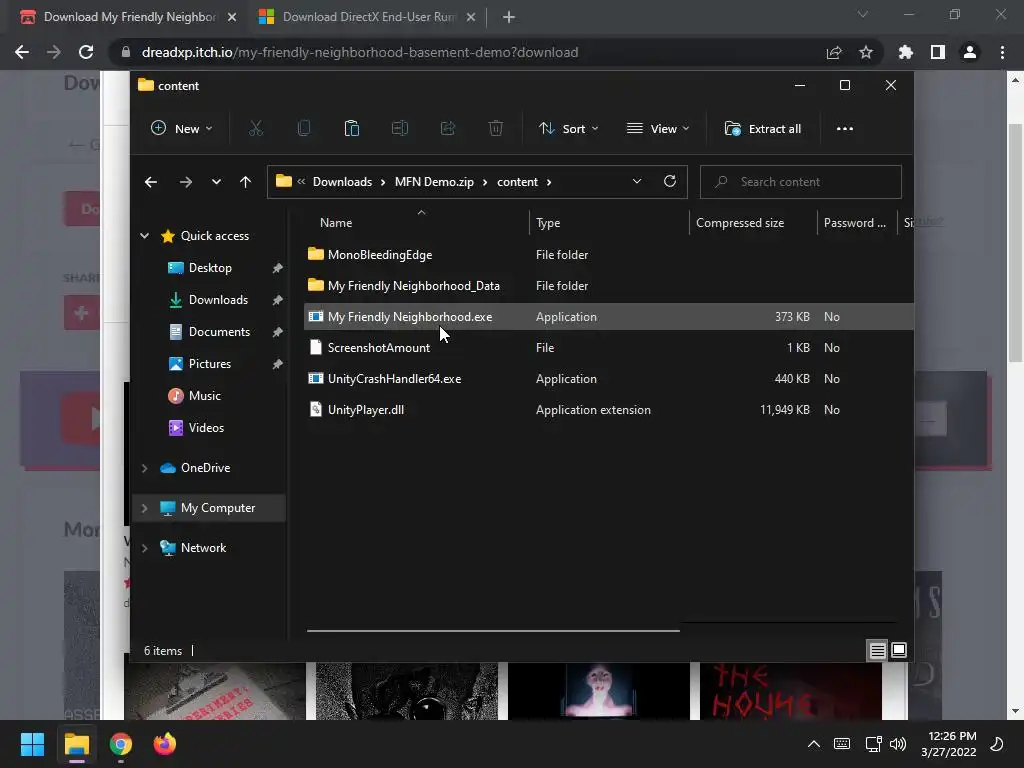1024x768 pixels.
Task: Open Downloads in Quick access
Action: (218, 300)
